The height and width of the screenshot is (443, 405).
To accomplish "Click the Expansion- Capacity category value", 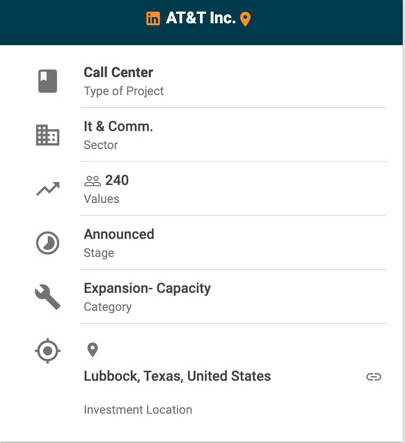I will tap(147, 289).
